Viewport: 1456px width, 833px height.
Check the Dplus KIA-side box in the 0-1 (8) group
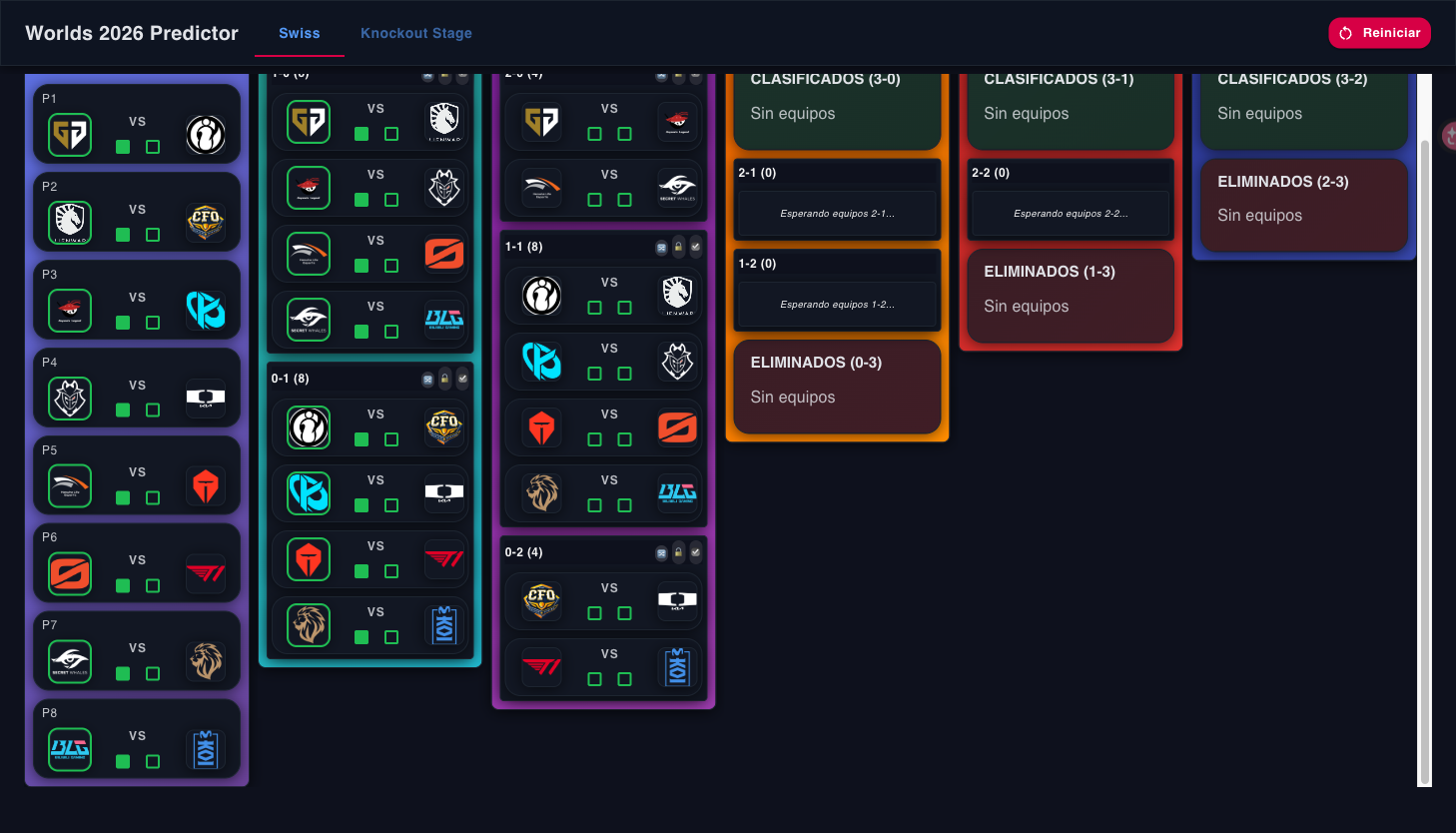click(391, 505)
